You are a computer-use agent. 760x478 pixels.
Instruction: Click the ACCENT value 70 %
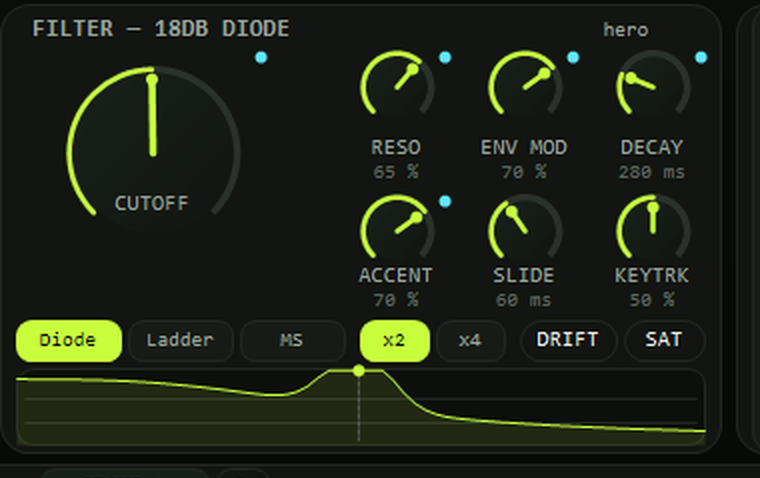396,300
